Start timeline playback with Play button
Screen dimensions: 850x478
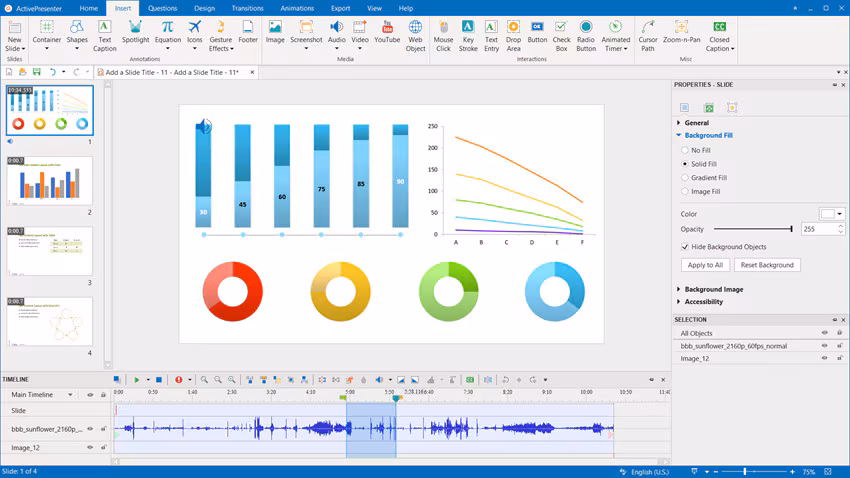pos(137,380)
